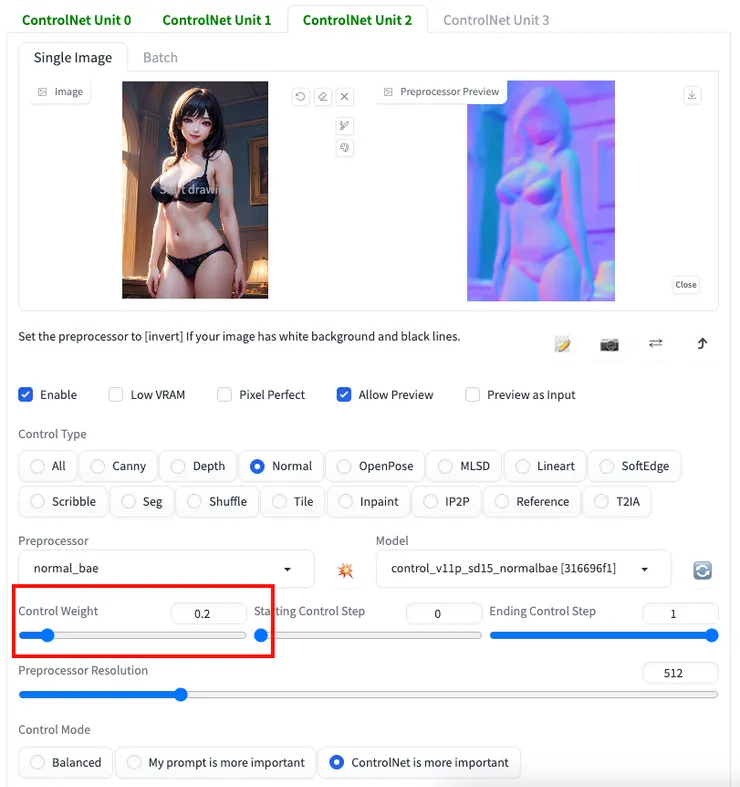Screen dimensions: 740x787
Task: Click the Control Weight value field
Action: pyautogui.click(x=208, y=613)
